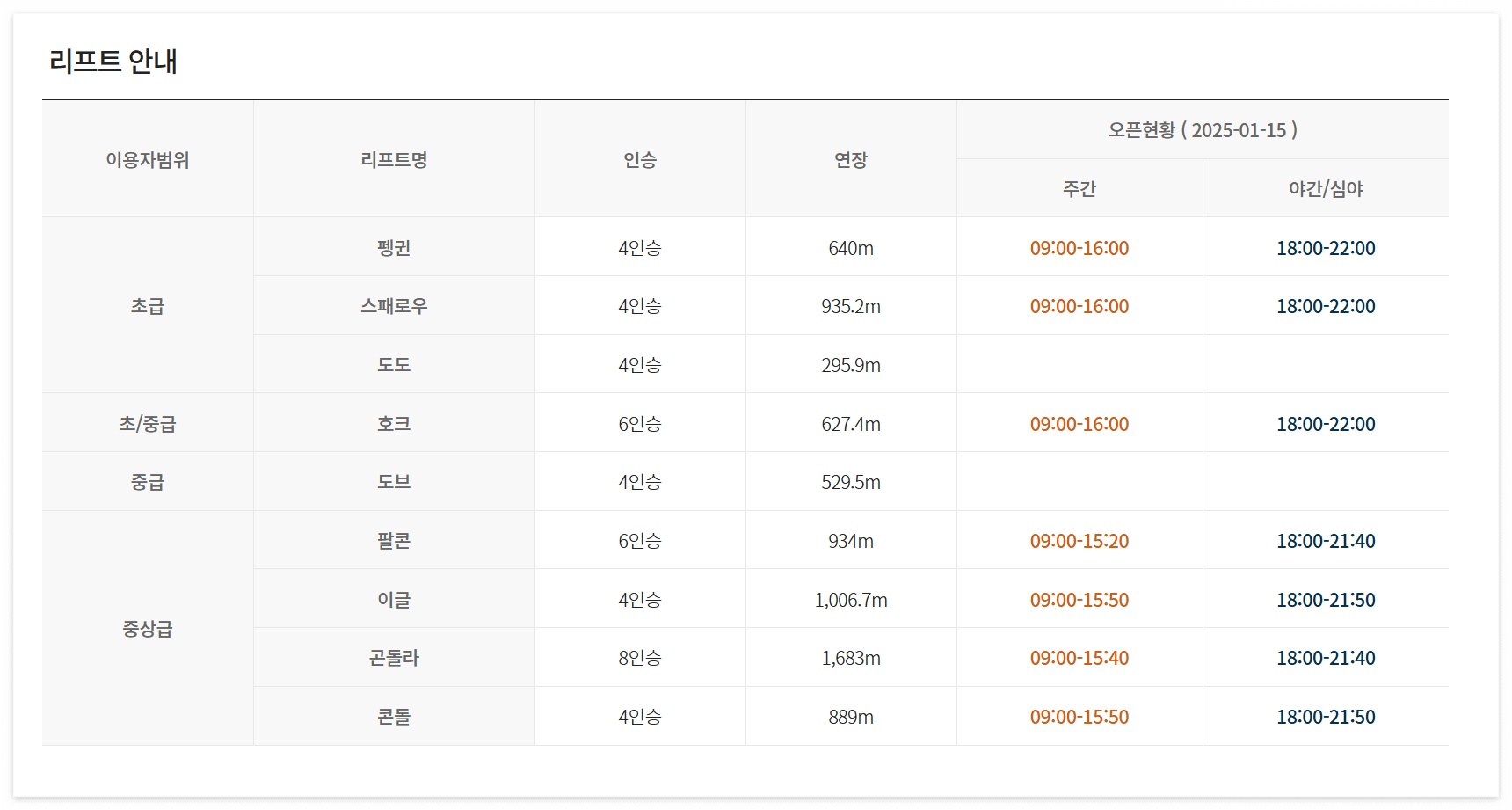Click the 초급 user level label
This screenshot has height=810, width=1512.
pos(147,305)
